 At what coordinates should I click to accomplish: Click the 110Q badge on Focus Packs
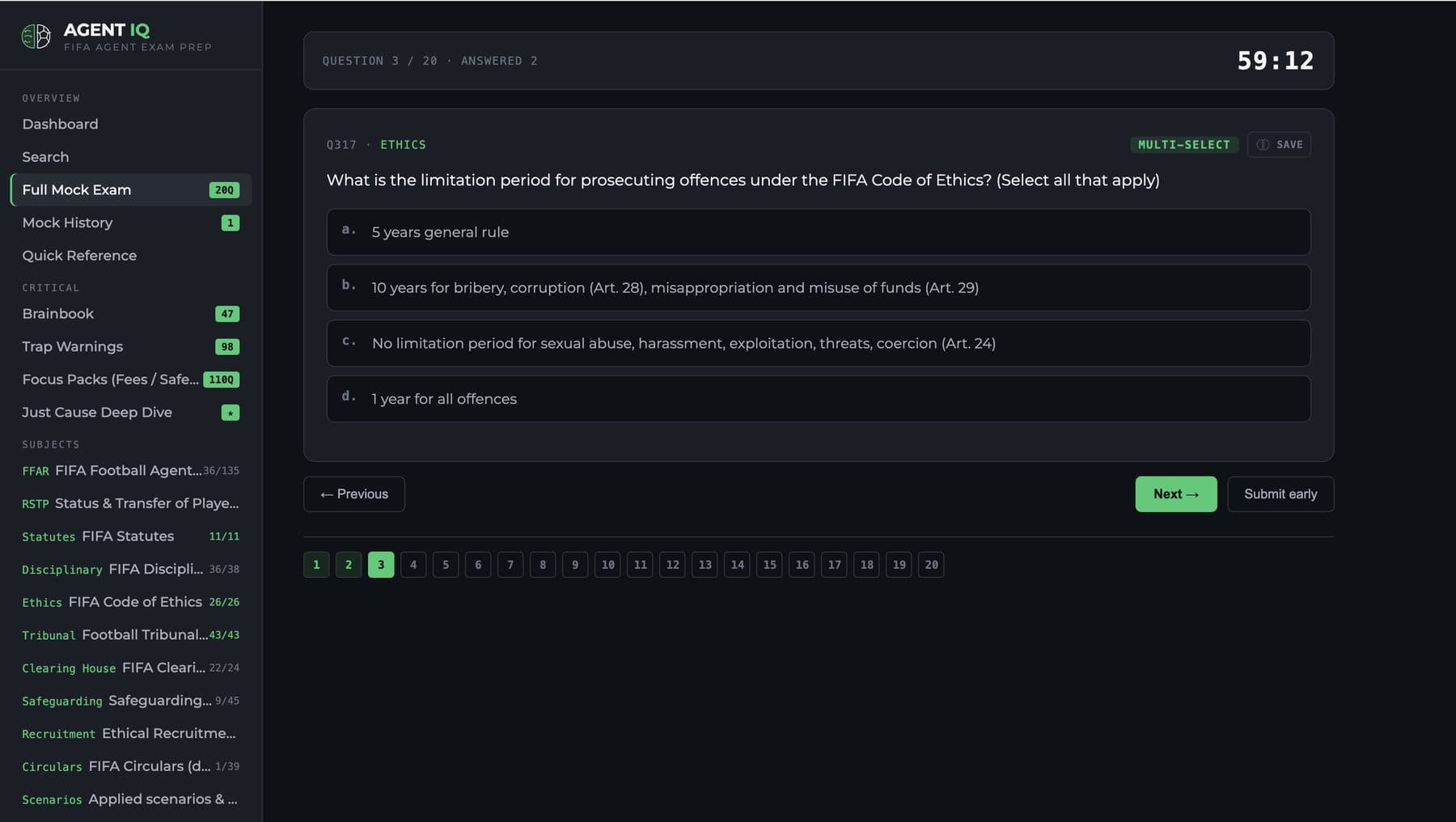tap(221, 379)
